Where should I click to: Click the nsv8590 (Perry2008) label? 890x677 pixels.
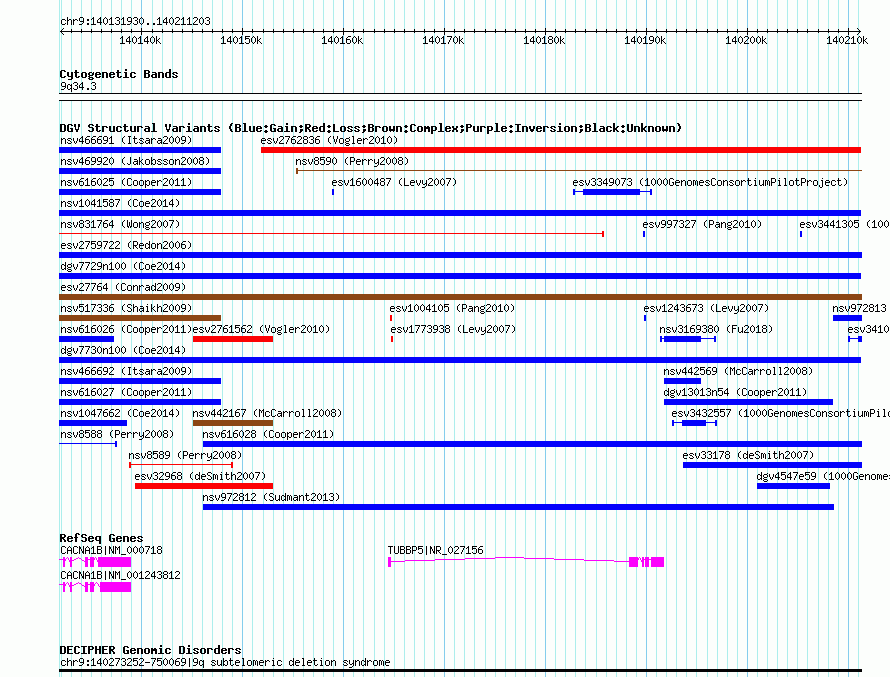point(352,161)
